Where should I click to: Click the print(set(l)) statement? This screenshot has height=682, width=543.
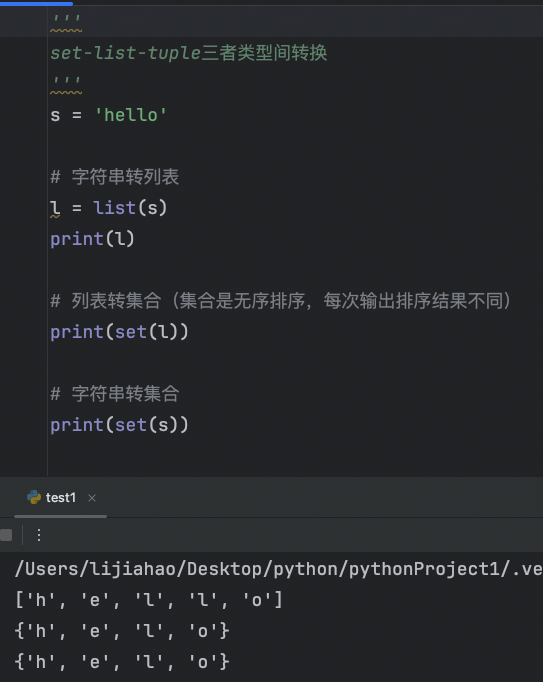119,332
